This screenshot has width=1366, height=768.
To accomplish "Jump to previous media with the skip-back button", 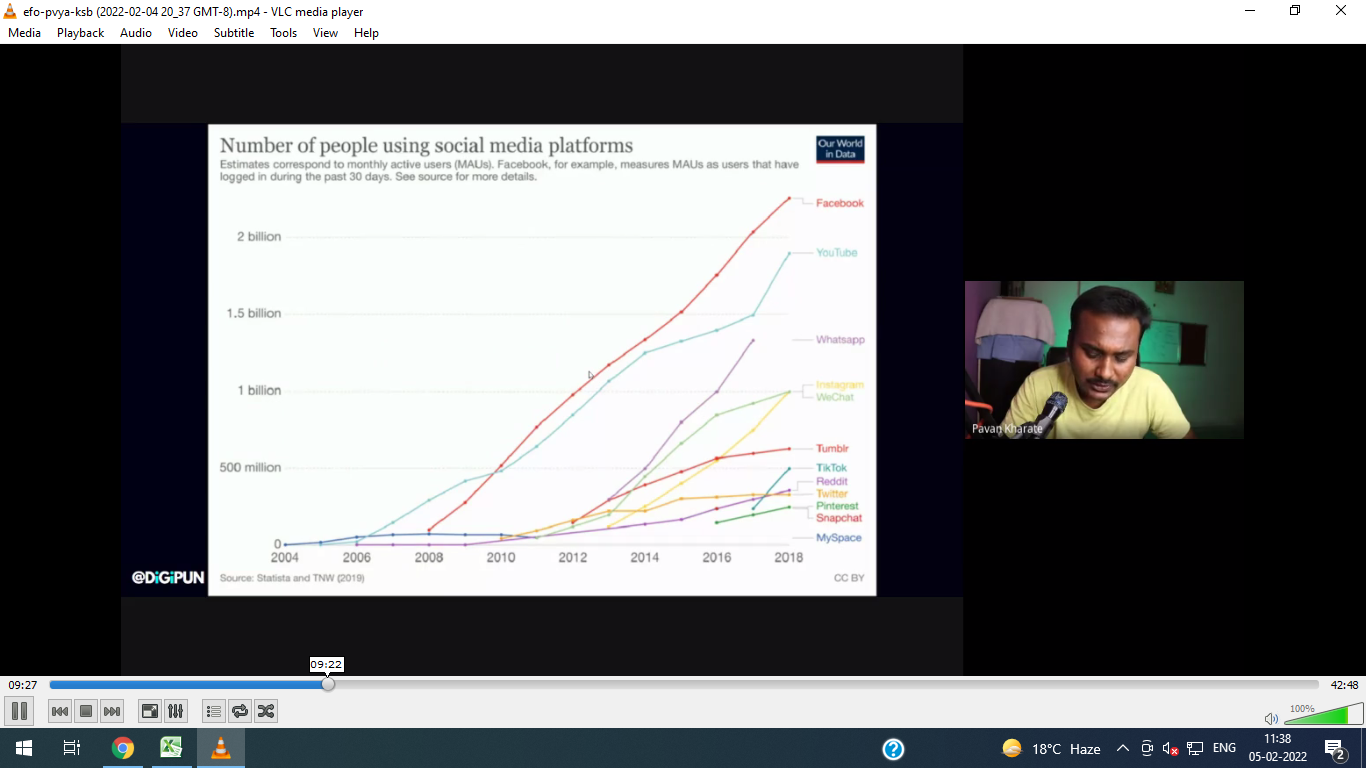I will (x=60, y=711).
